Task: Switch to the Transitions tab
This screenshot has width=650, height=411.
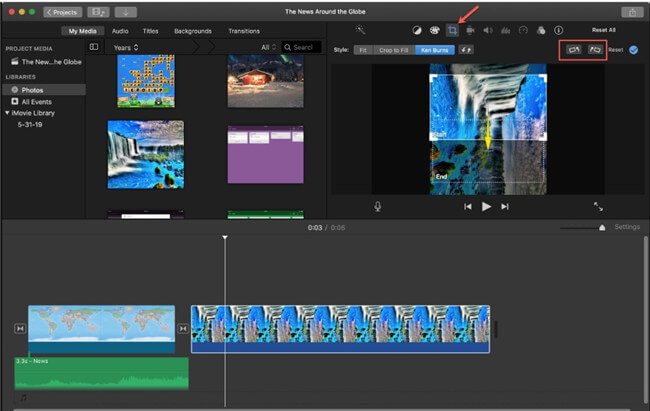Action: [x=244, y=31]
